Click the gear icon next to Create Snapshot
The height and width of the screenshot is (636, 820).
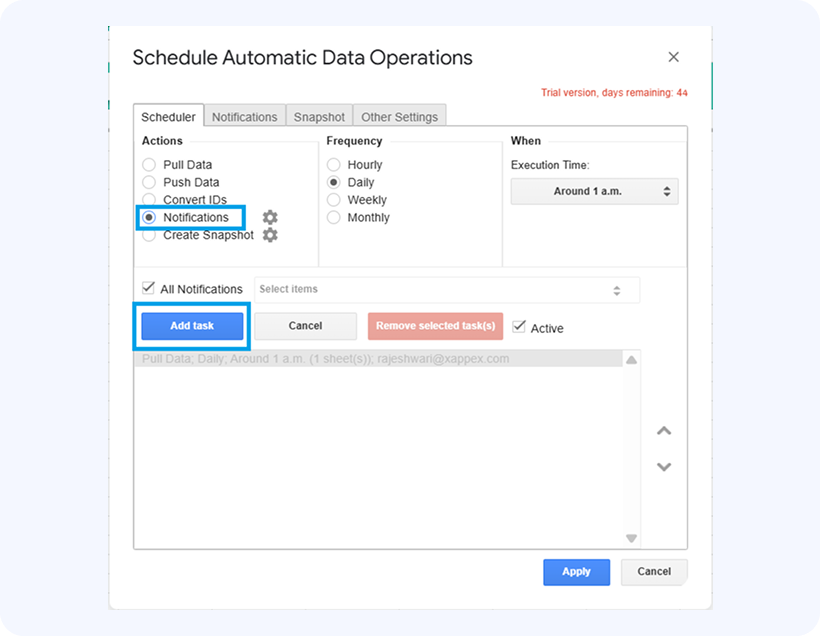270,235
